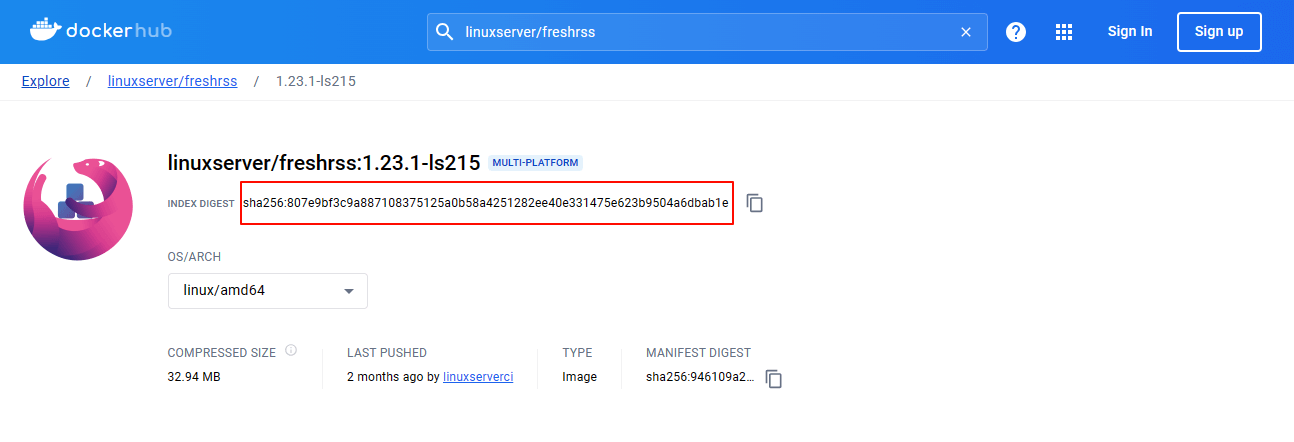Click the Sign In link
The height and width of the screenshot is (442, 1294).
(x=1129, y=32)
